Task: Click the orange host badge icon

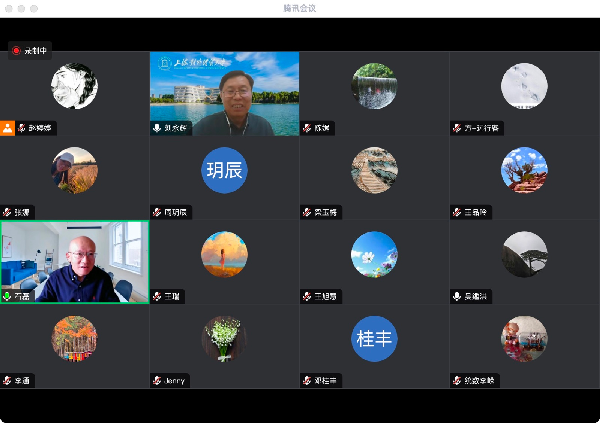Action: coord(8,128)
